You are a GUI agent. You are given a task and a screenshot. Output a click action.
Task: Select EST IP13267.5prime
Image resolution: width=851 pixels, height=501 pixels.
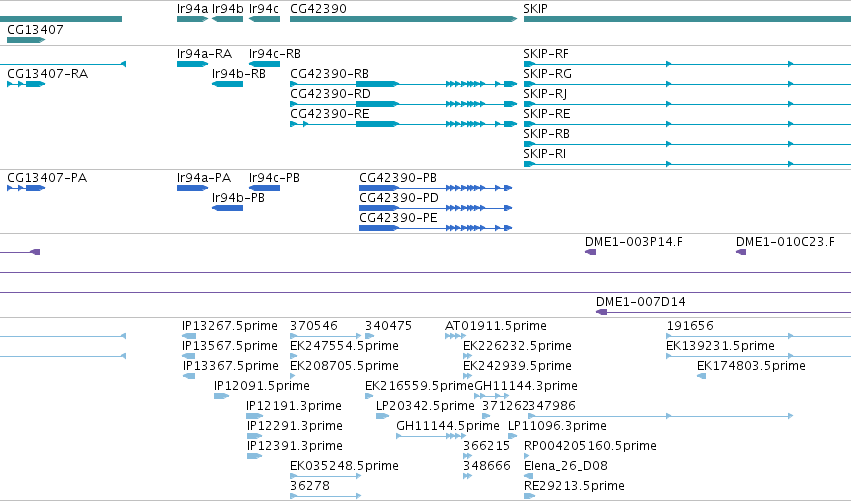(189, 337)
